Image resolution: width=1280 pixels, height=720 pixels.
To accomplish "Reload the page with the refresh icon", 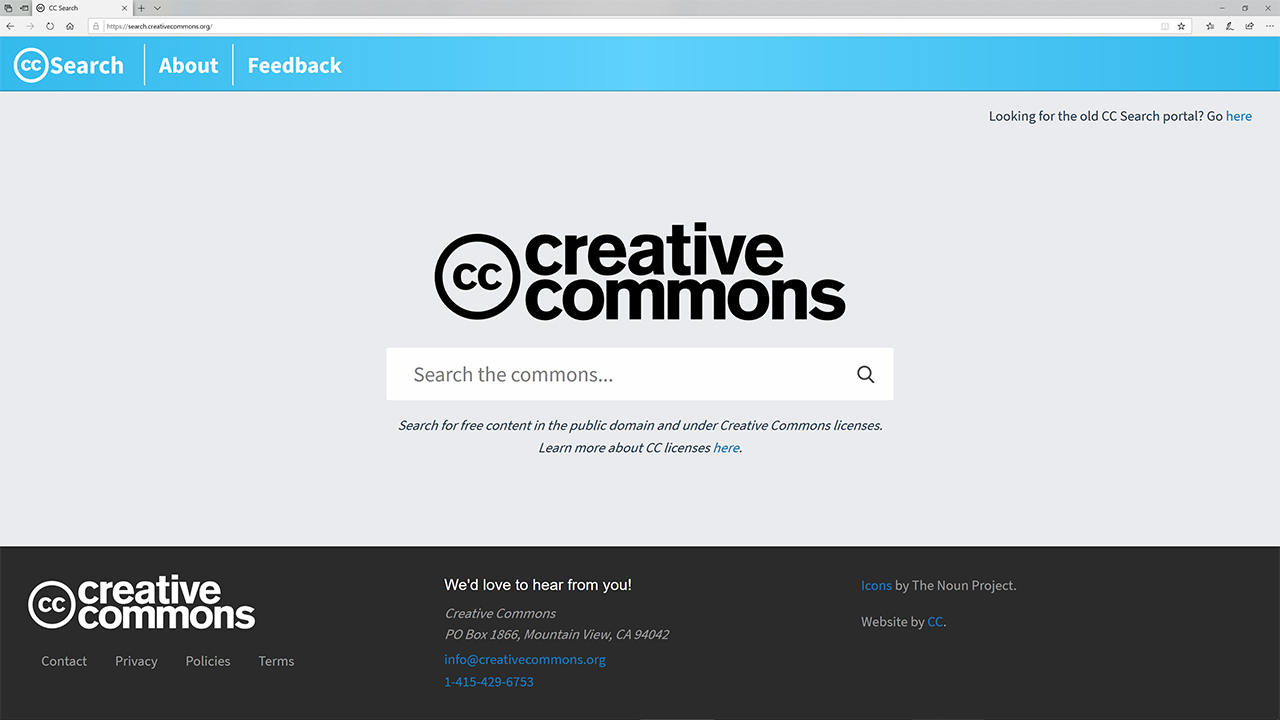I will click(50, 26).
